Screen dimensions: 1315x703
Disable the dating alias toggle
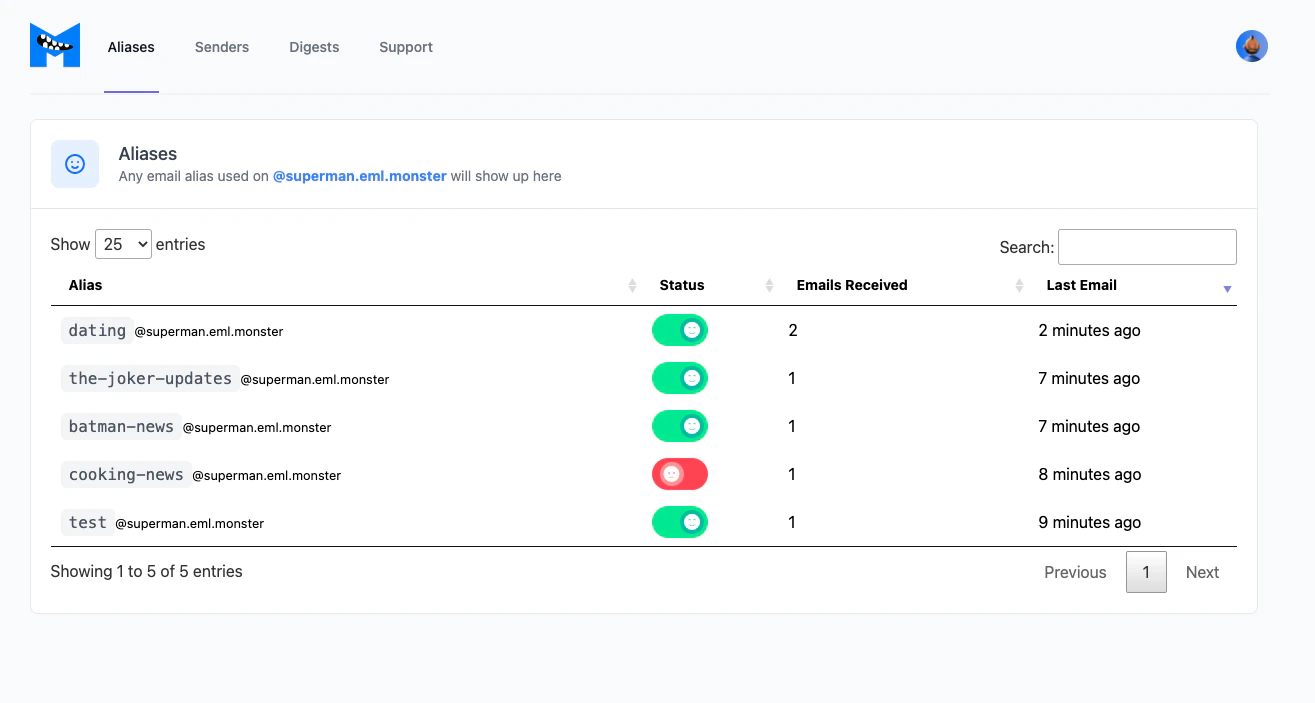click(680, 330)
